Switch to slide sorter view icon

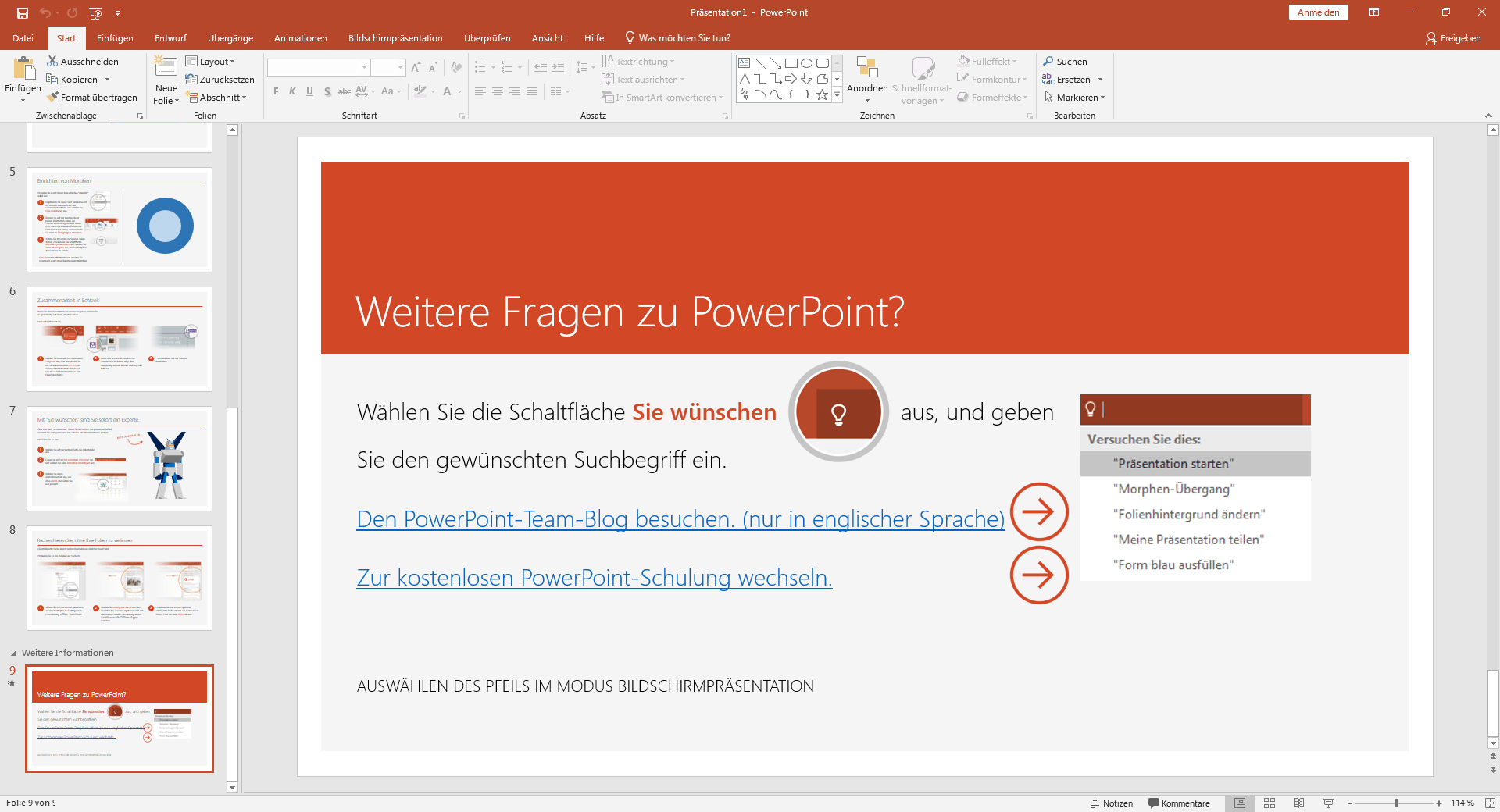point(1270,803)
